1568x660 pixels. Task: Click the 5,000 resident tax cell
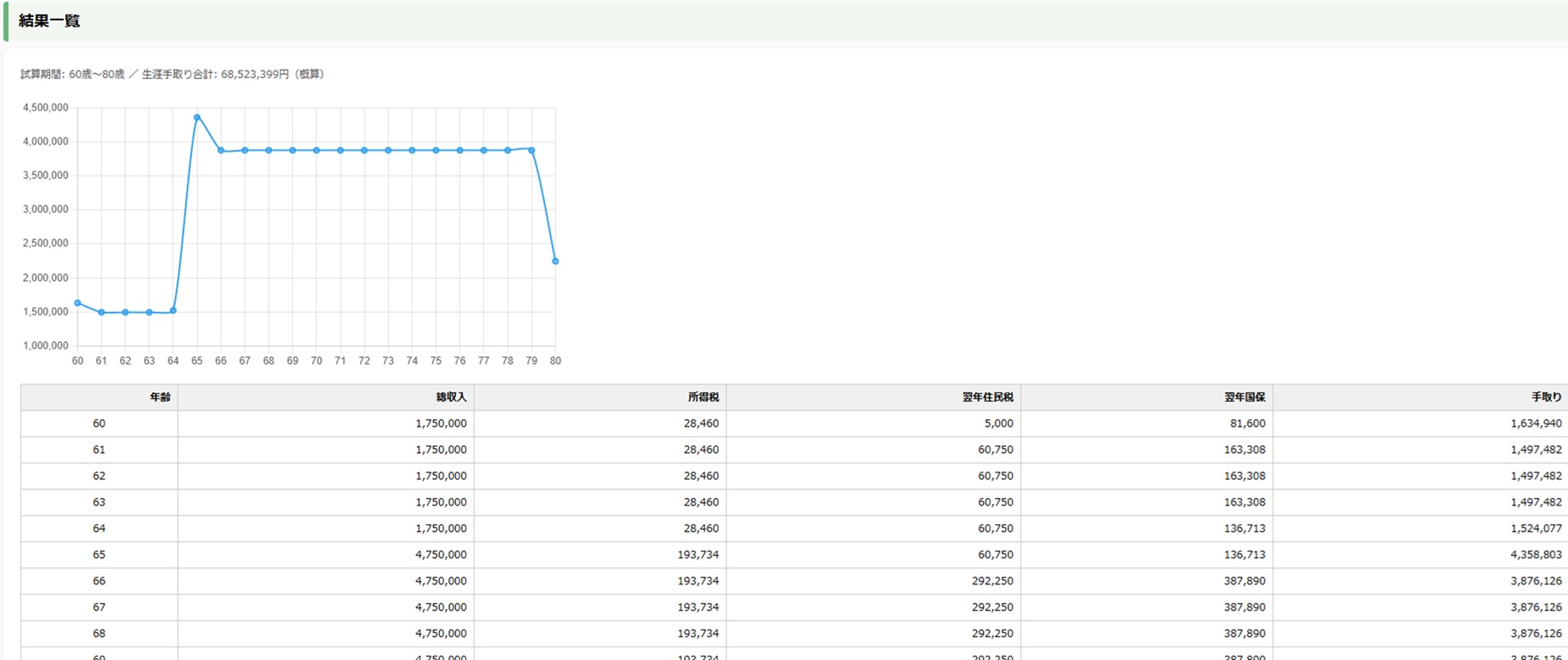(998, 423)
